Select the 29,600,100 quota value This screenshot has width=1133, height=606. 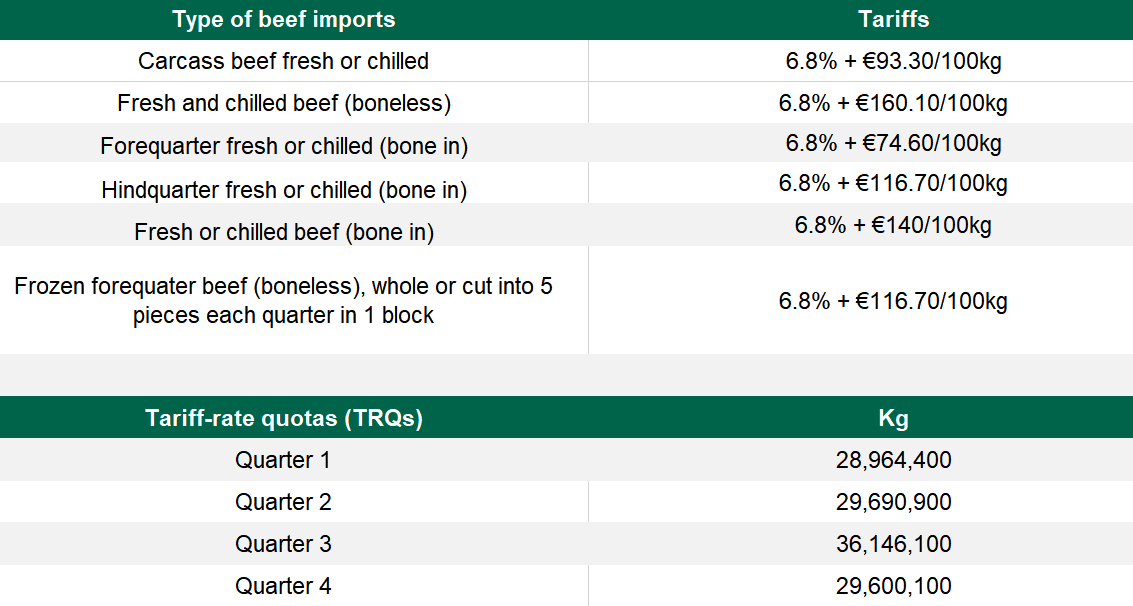coord(893,586)
